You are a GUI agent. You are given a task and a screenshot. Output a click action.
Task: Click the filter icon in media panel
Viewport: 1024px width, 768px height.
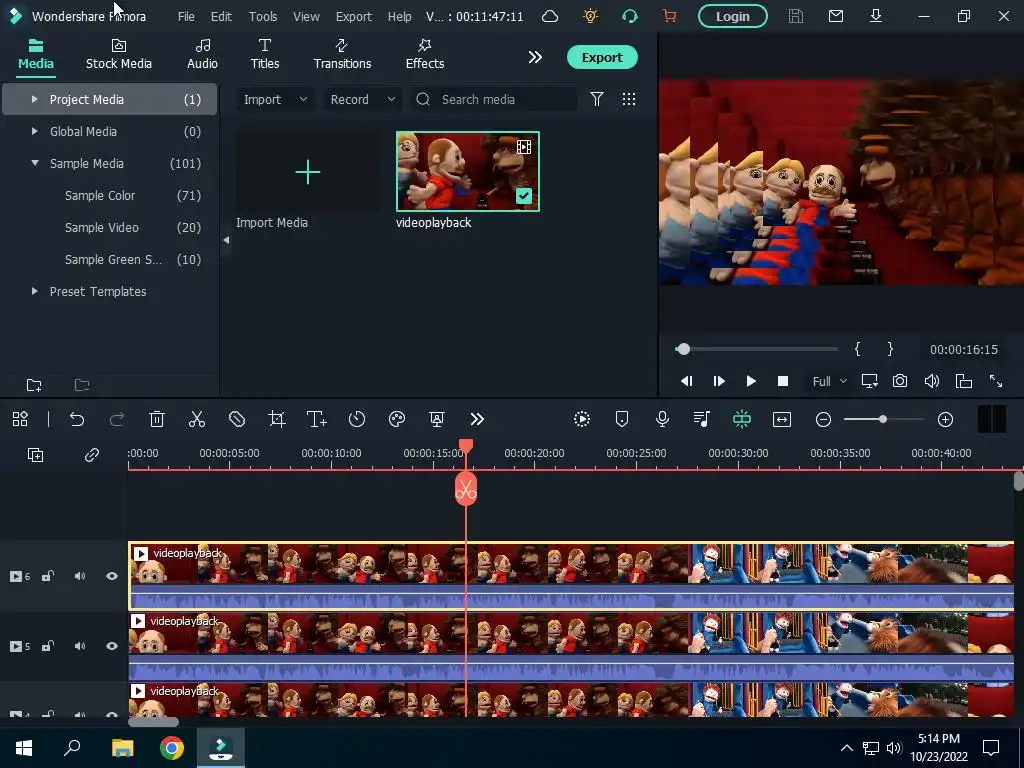pos(597,99)
